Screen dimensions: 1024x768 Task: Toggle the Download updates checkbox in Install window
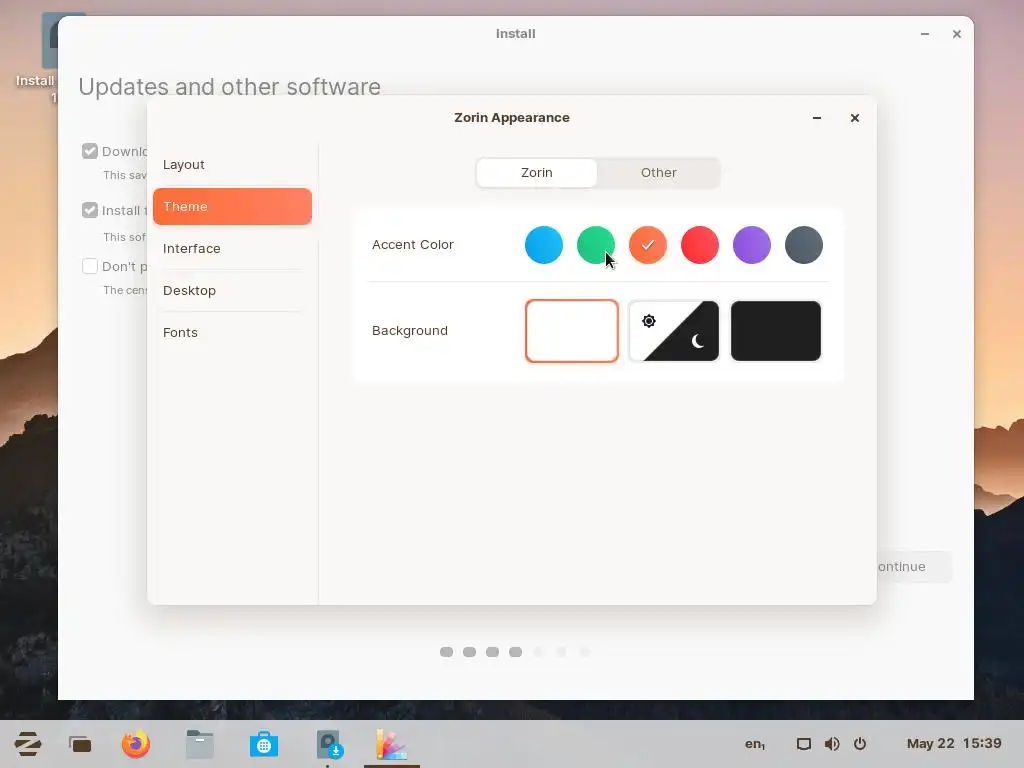[90, 152]
